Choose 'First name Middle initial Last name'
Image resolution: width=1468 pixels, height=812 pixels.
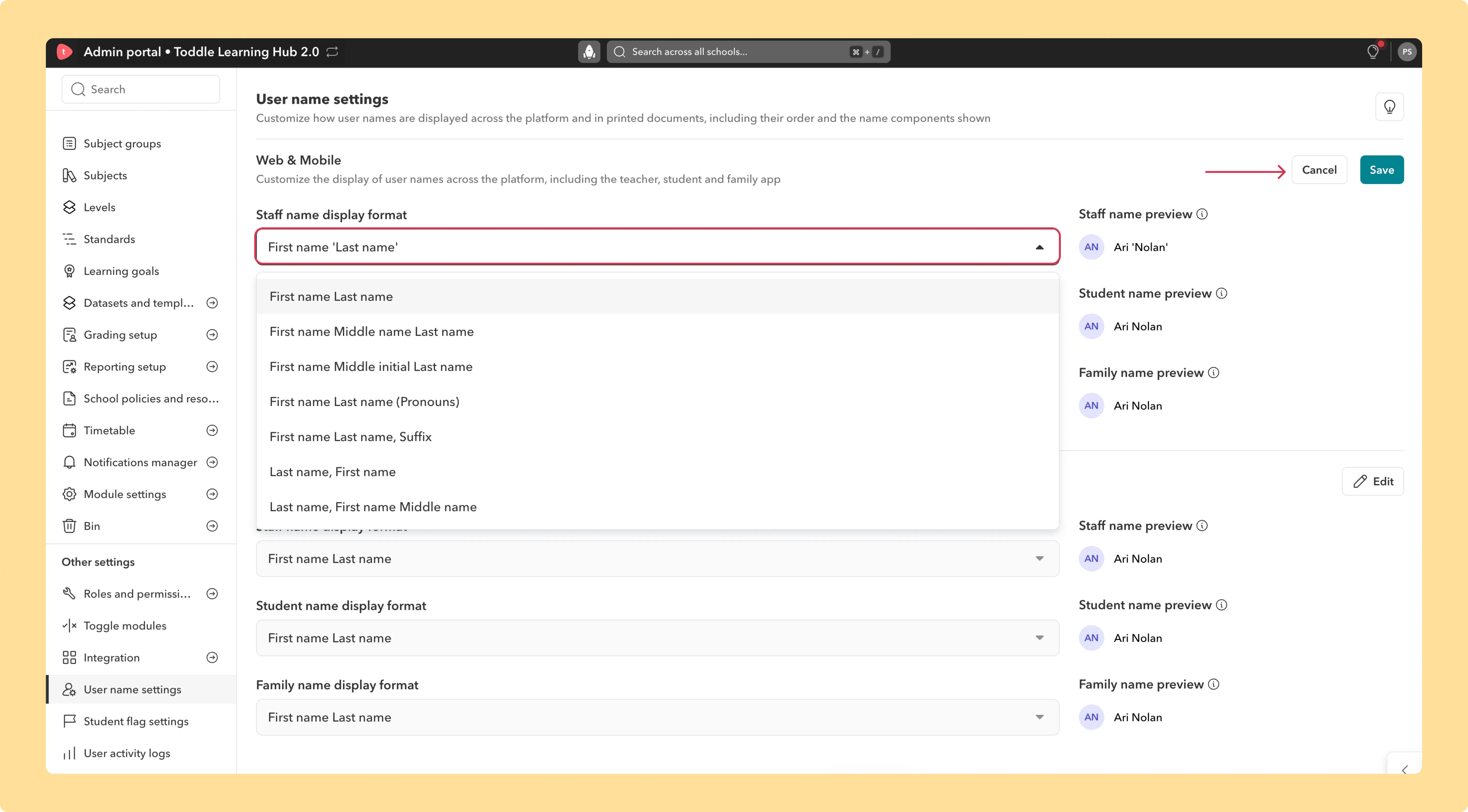tap(657, 367)
